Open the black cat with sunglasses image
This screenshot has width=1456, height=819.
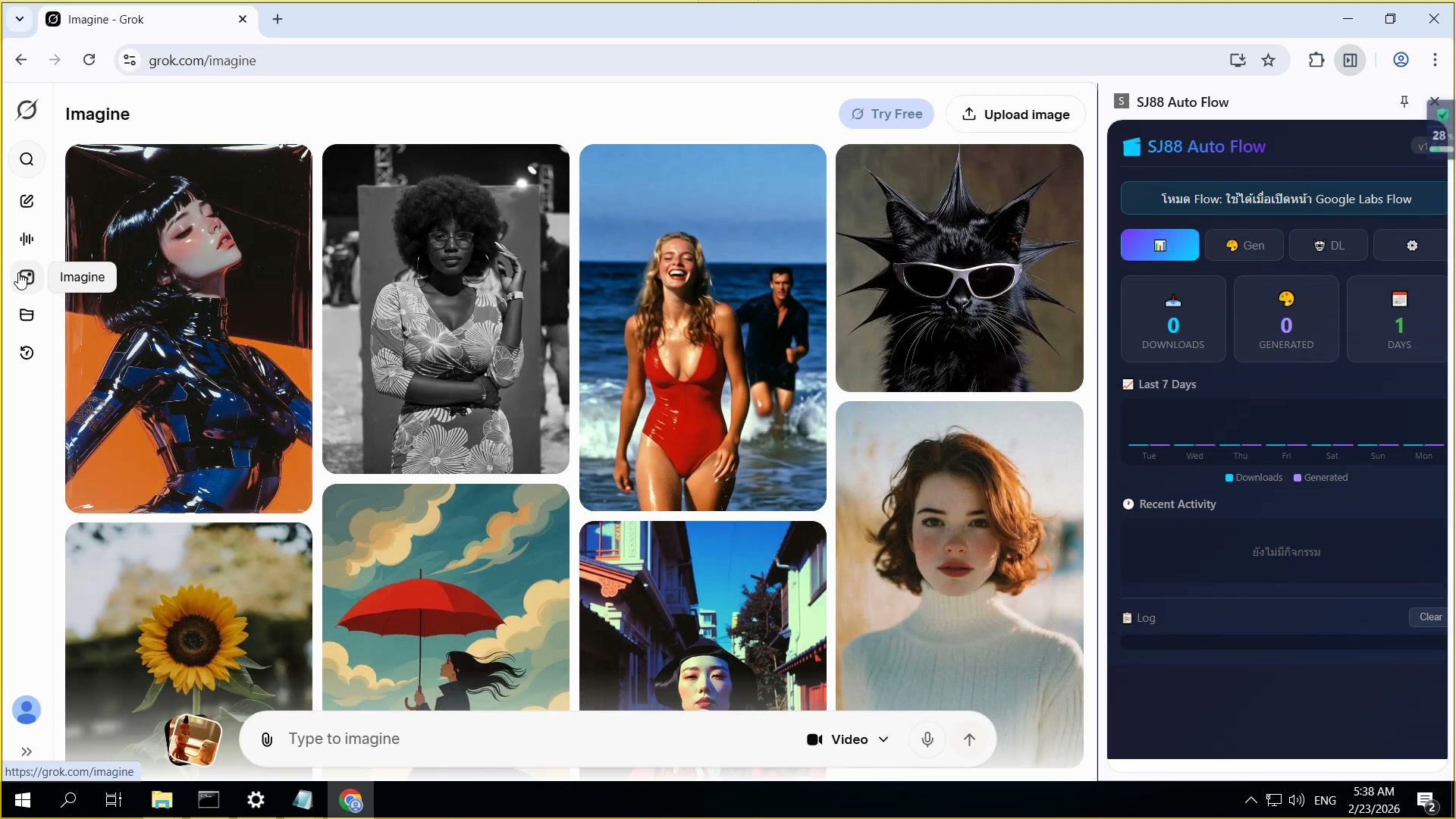959,268
